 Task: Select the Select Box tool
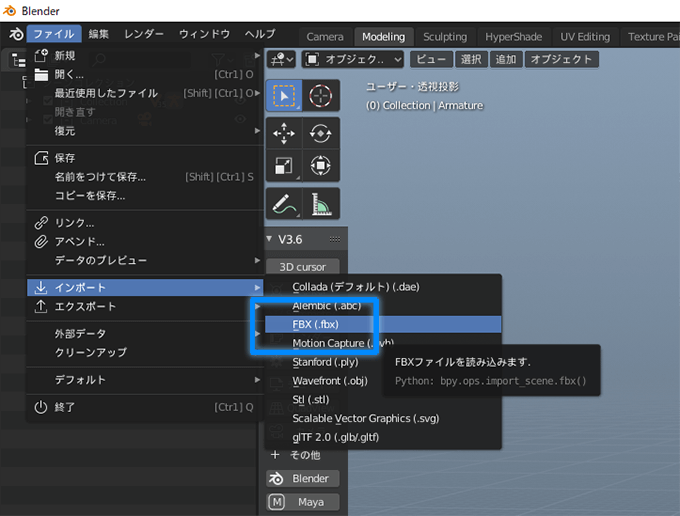click(284, 96)
